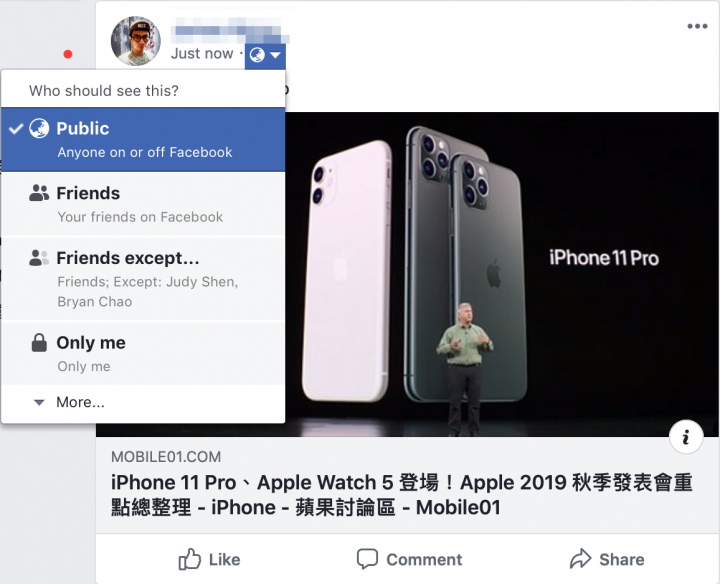720x584 pixels.
Task: Click the globe audience selector icon
Action: 257,55
